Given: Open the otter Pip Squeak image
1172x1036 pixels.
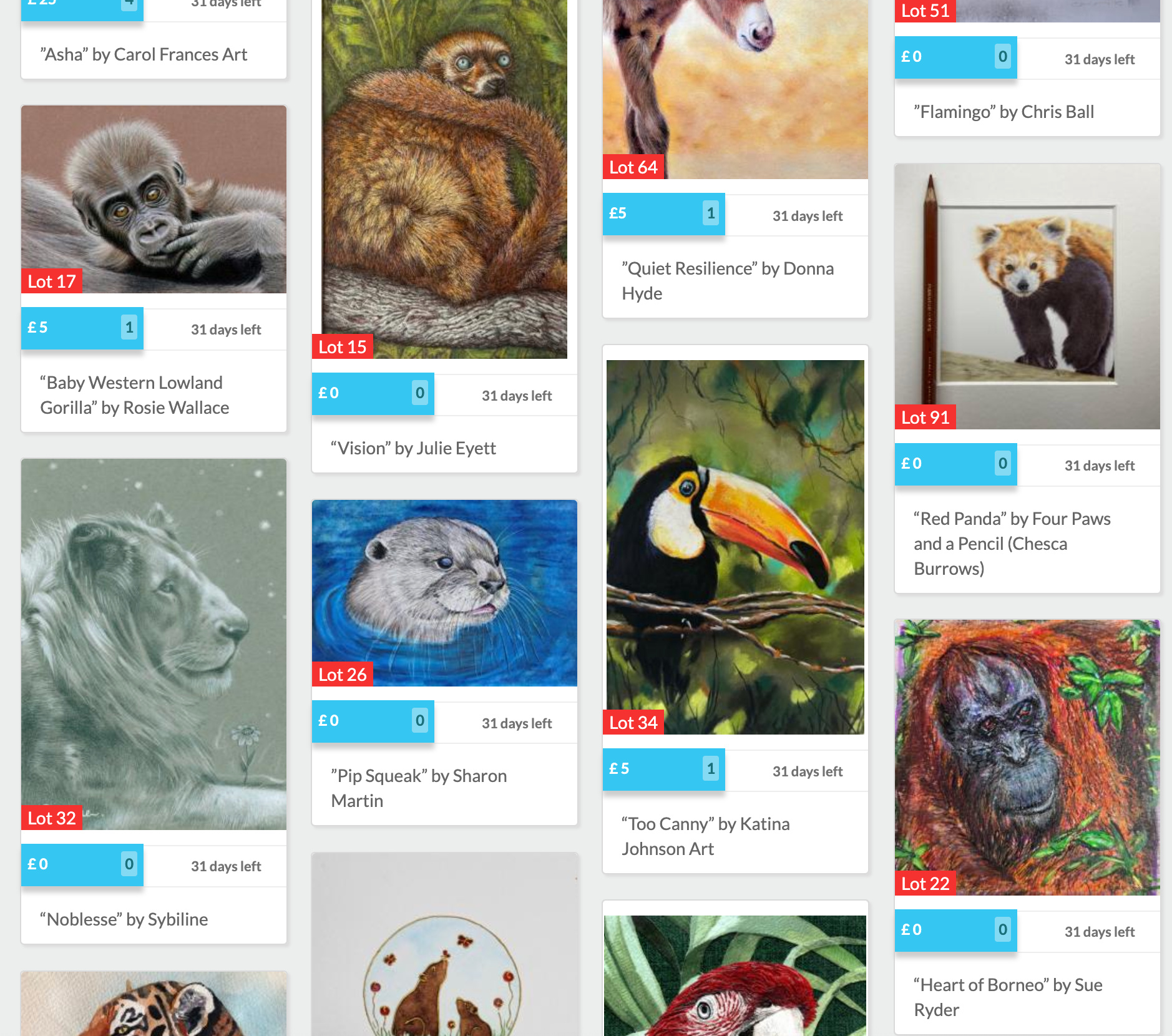Looking at the screenshot, I should point(444,593).
